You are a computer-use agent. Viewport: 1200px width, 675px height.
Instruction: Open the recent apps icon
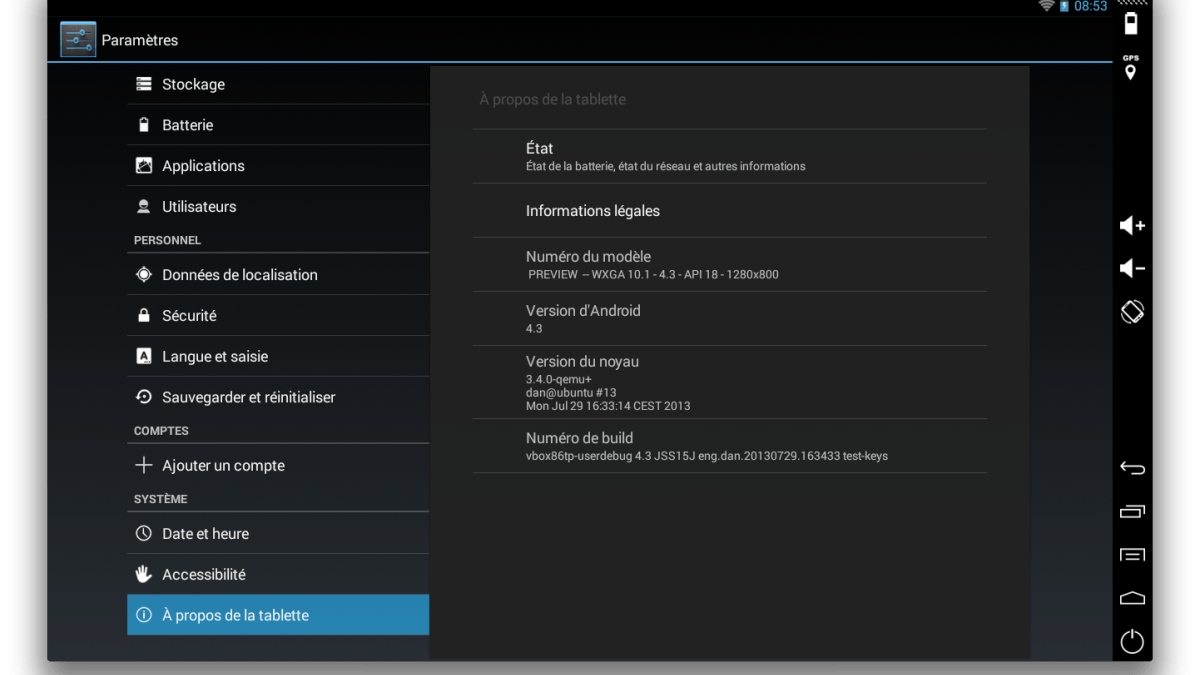click(x=1132, y=511)
